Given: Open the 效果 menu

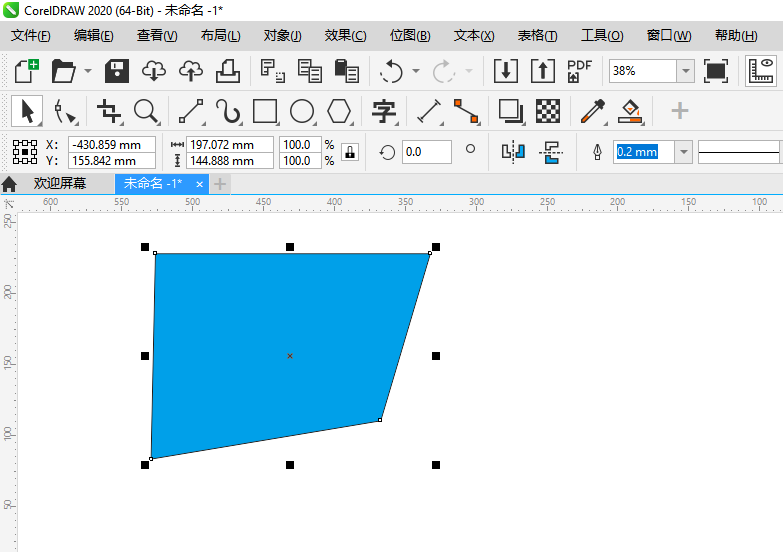Looking at the screenshot, I should click(345, 36).
